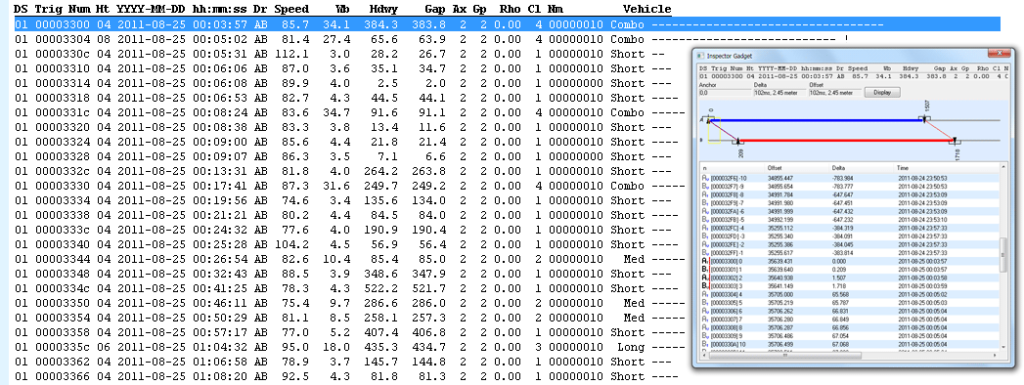
Task: Click the B icon of hit [00003305] 5
Action: 705,302
